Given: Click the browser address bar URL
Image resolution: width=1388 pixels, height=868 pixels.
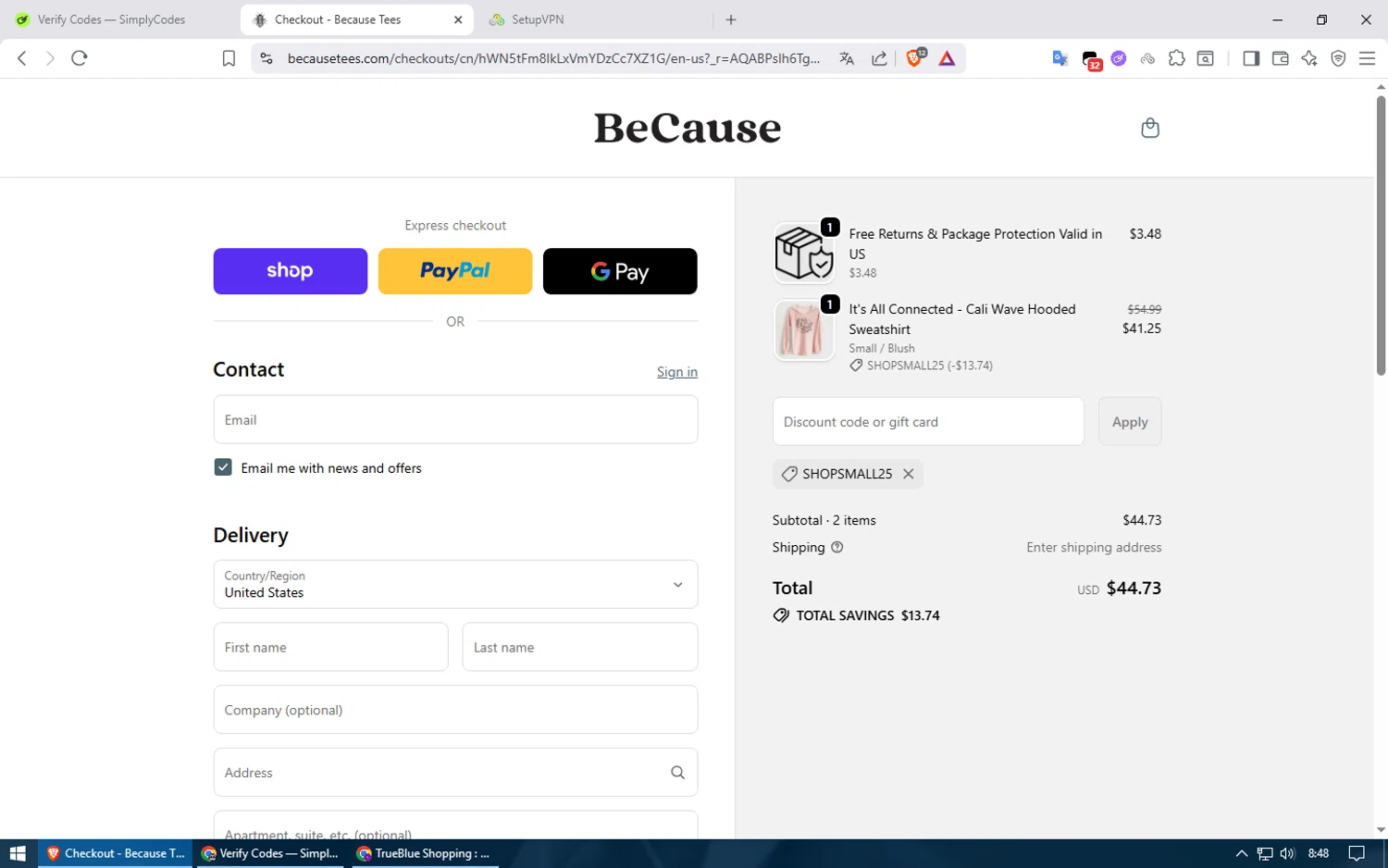Looking at the screenshot, I should pos(553,58).
